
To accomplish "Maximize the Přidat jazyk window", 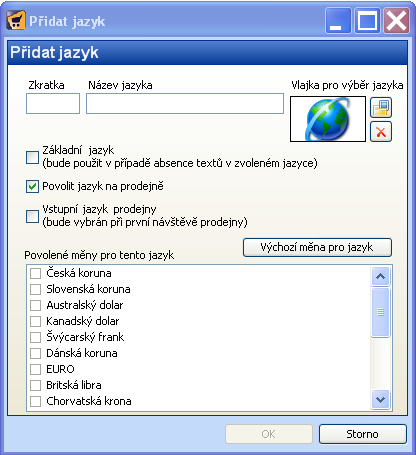I will (x=367, y=21).
